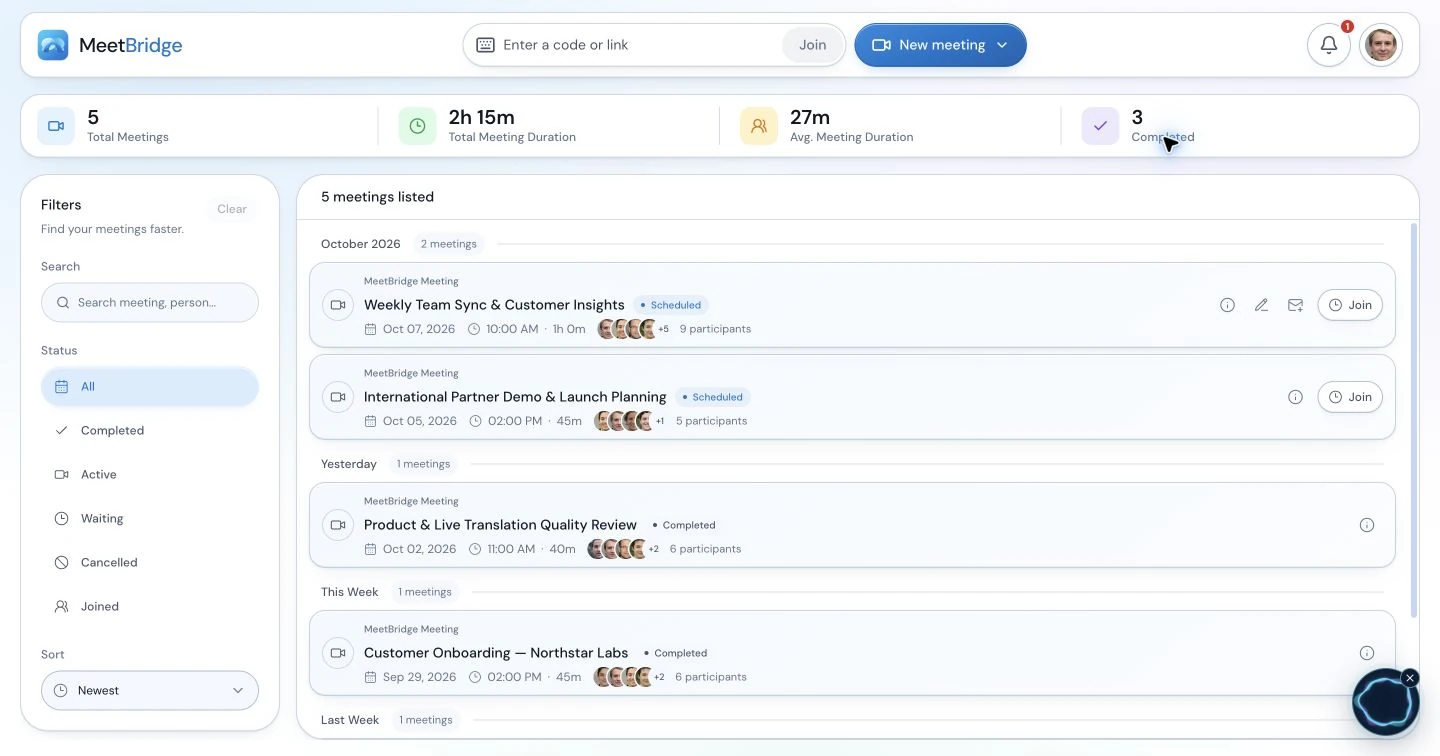Click the keyboard icon in code field

click(485, 45)
